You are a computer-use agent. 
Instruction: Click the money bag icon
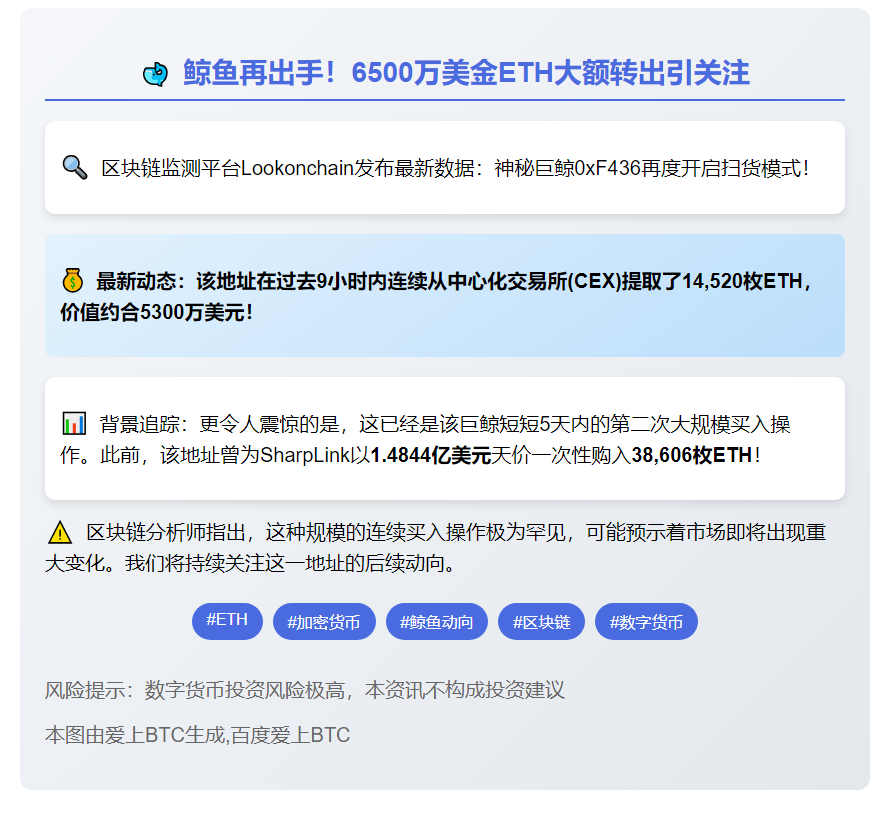pos(73,280)
